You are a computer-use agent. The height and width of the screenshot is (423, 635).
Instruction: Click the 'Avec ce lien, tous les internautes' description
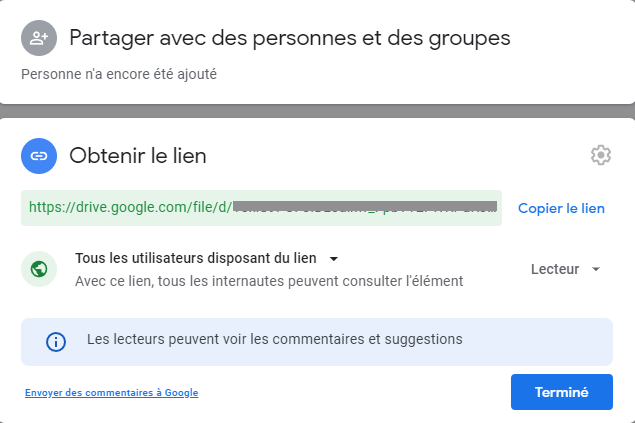[x=269, y=281]
